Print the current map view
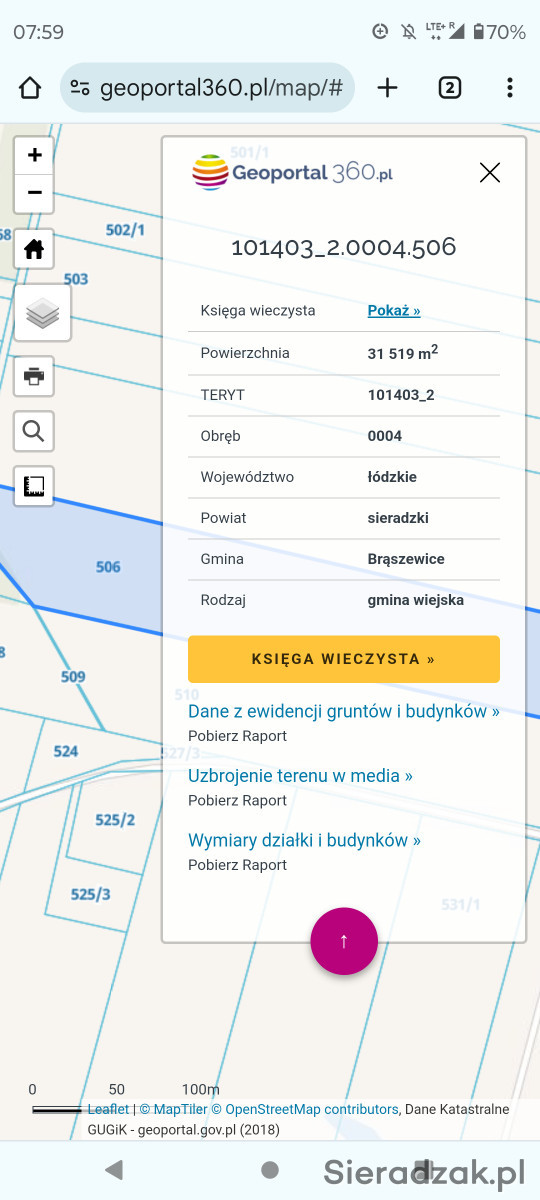 (34, 376)
